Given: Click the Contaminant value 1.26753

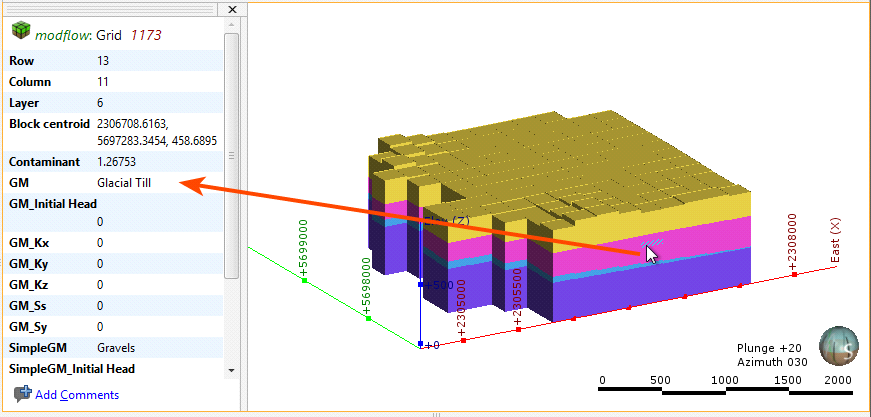Looking at the screenshot, I should 117,161.
